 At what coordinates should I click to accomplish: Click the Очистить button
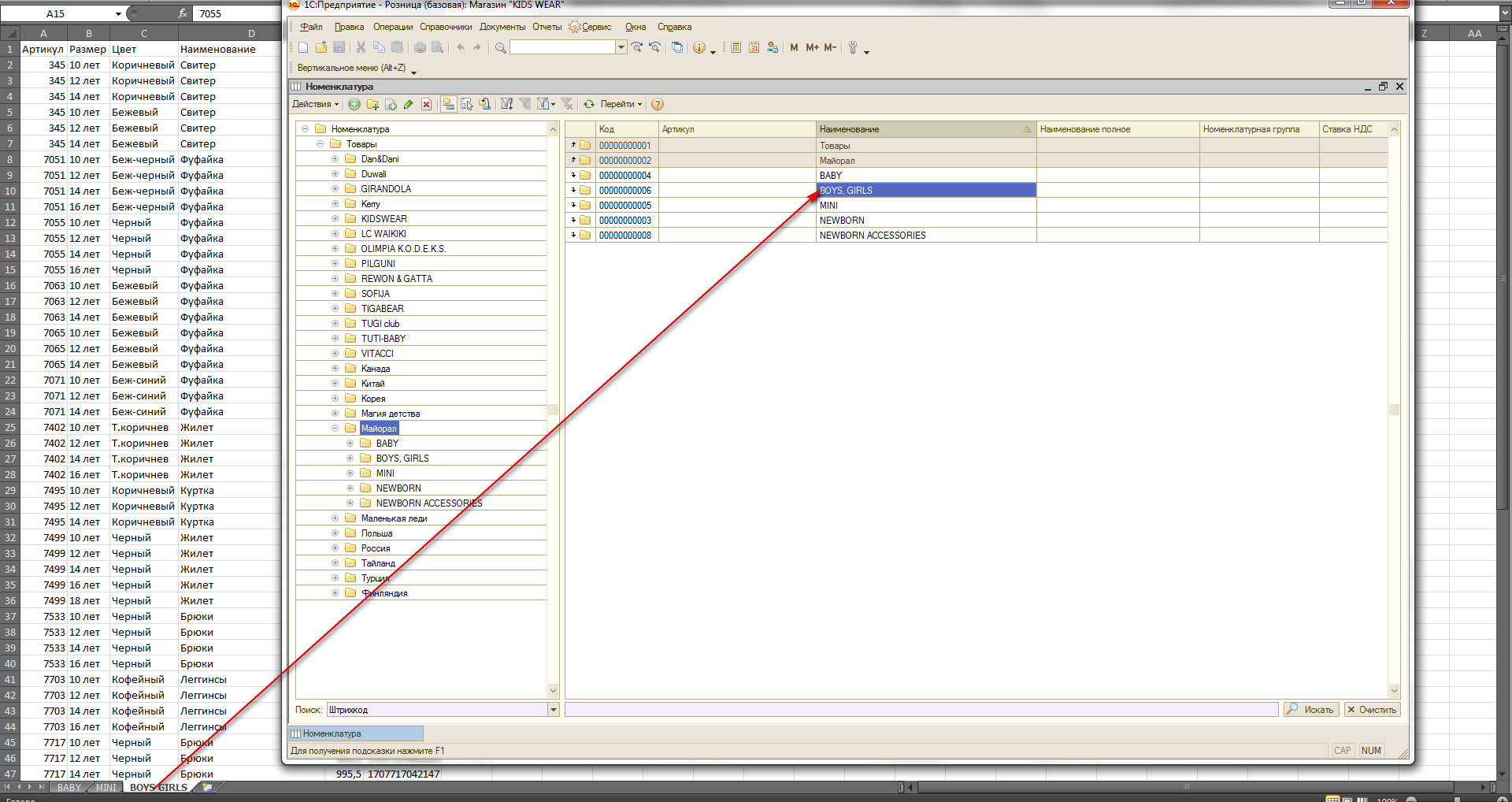coord(1372,710)
